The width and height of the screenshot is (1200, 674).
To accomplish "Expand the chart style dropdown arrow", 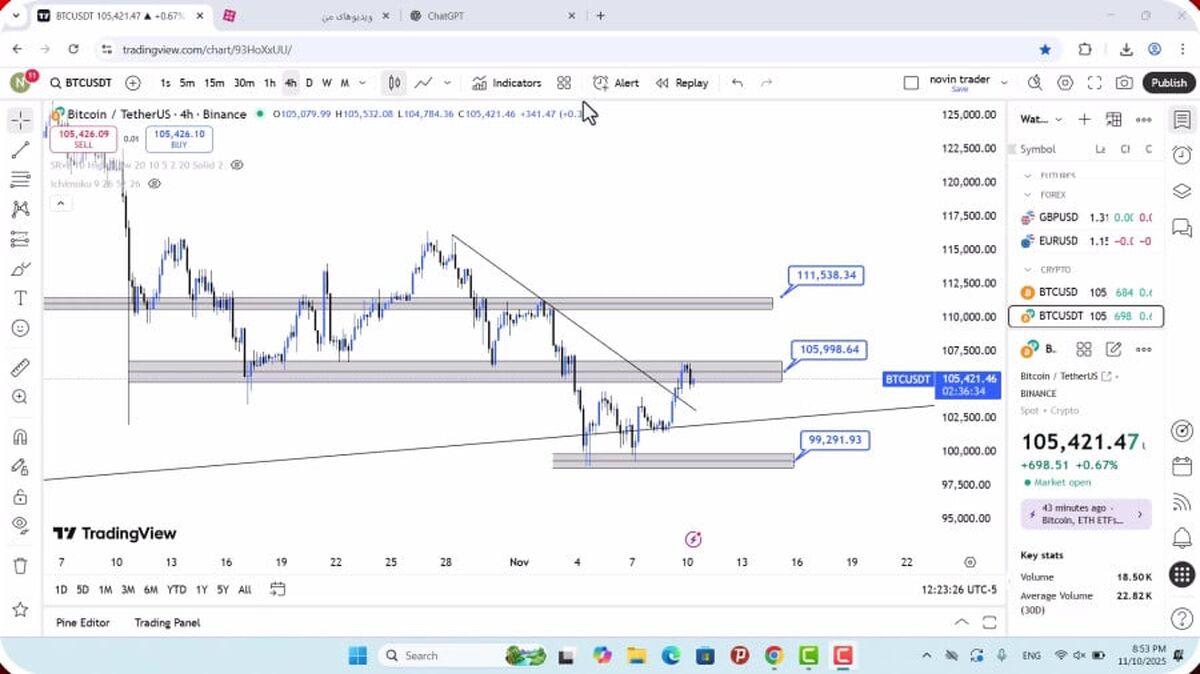I will point(447,83).
